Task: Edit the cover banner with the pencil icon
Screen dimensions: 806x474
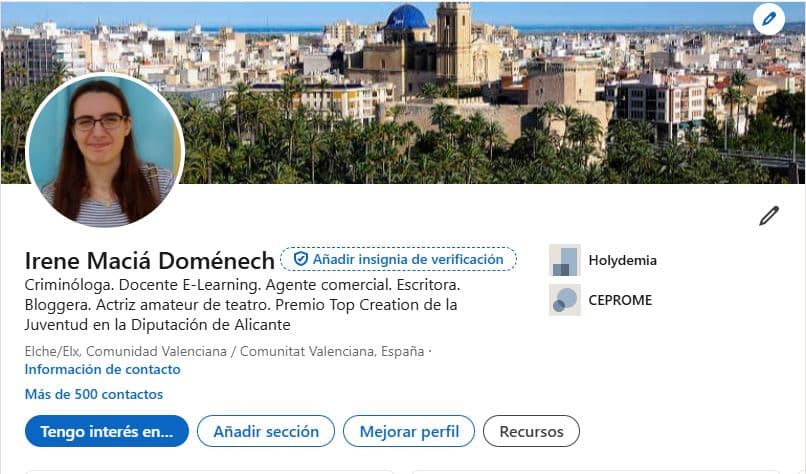Action: tap(768, 20)
